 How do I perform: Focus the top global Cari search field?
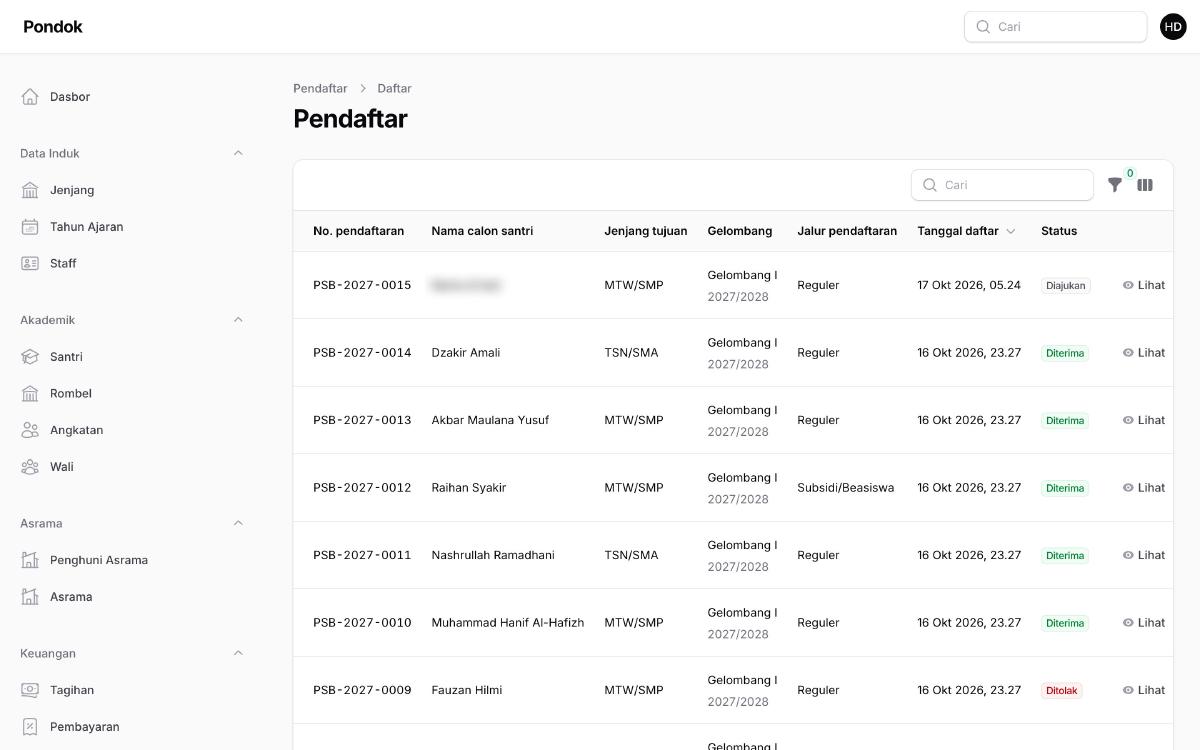[1055, 27]
